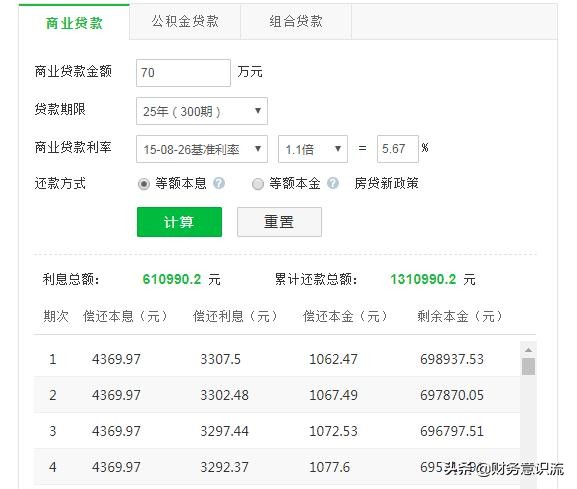Open the 1.1倍 rate multiplier dropdown
Image resolution: width=577 pixels, height=489 pixels.
[x=313, y=149]
